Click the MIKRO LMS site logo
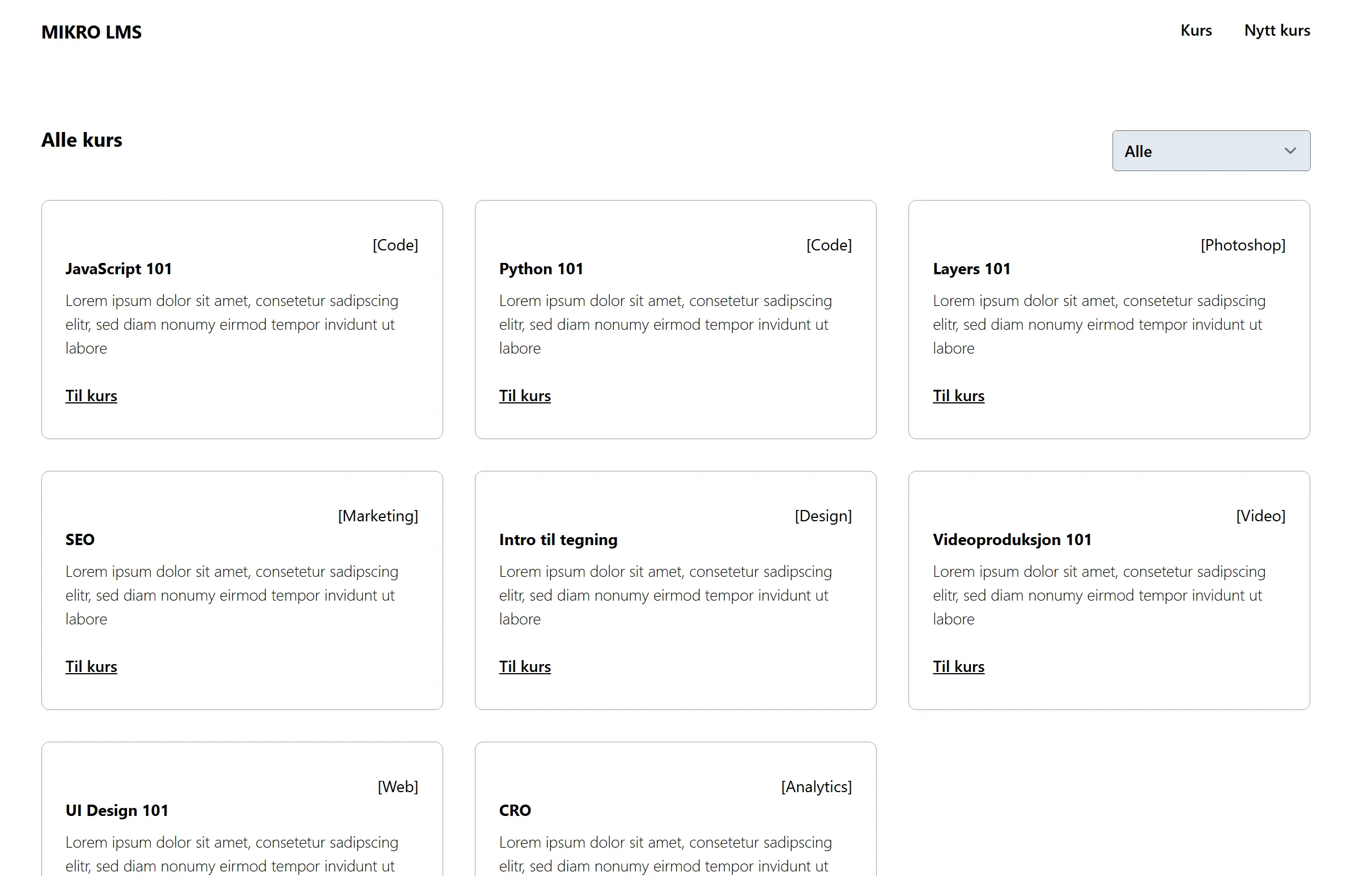The height and width of the screenshot is (876, 1372). [91, 32]
